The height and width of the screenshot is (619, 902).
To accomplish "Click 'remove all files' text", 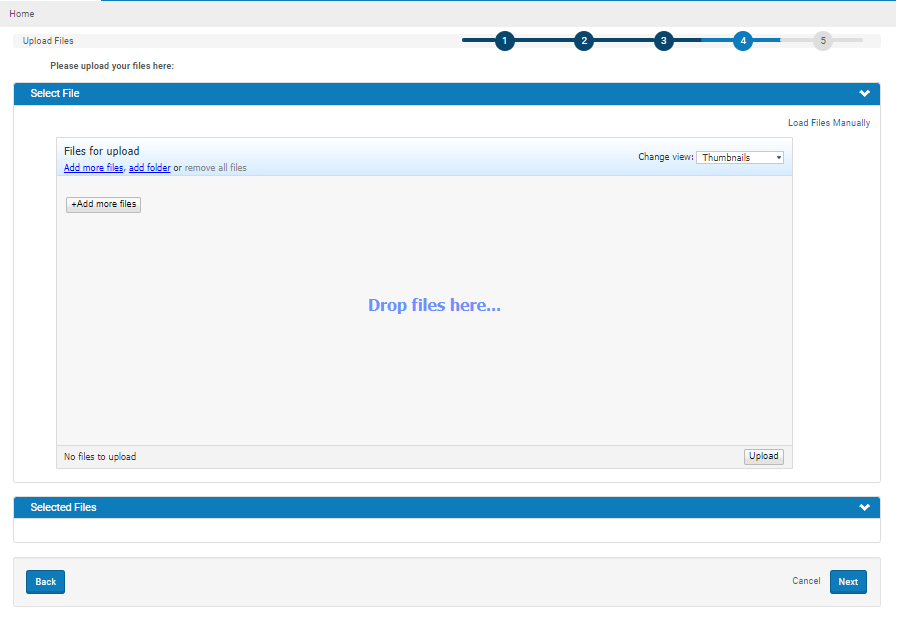I will pyautogui.click(x=215, y=168).
